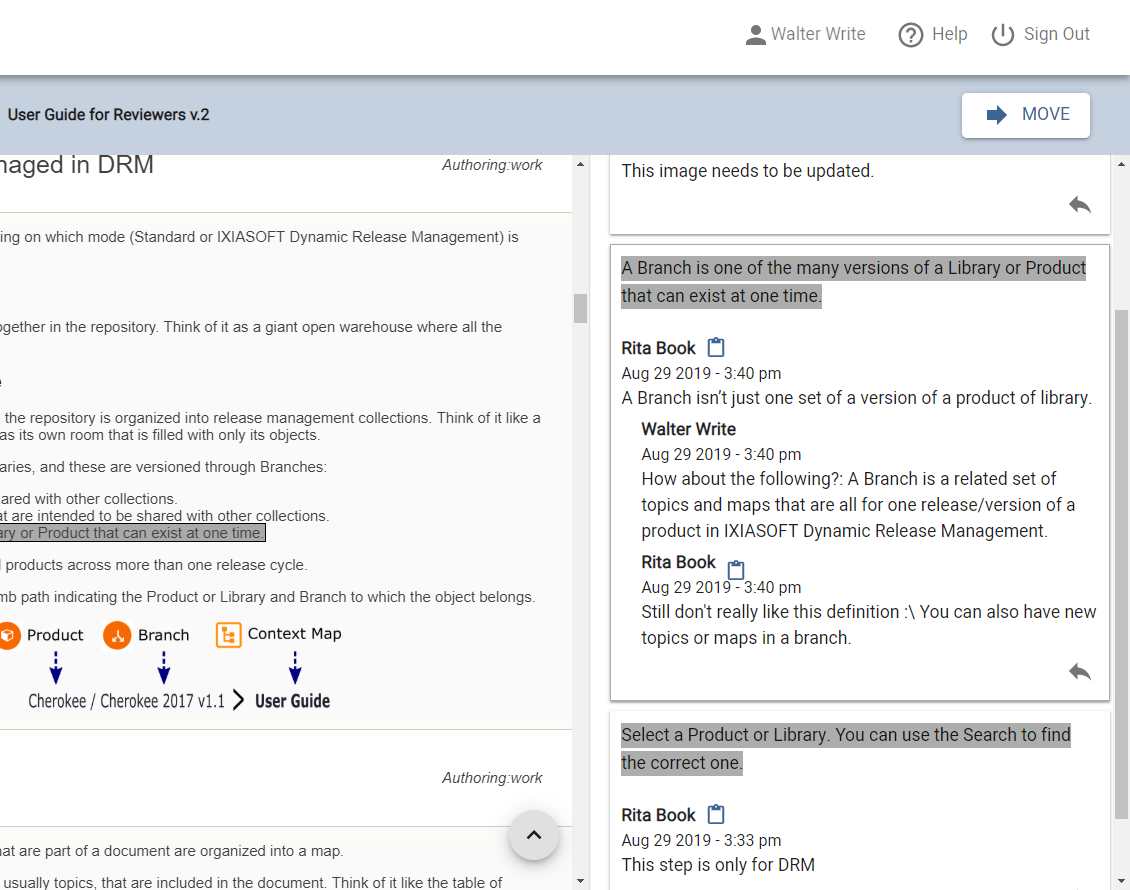The image size is (1130, 890).
Task: Click Walter Write's name in the reply
Action: pyautogui.click(x=688, y=429)
